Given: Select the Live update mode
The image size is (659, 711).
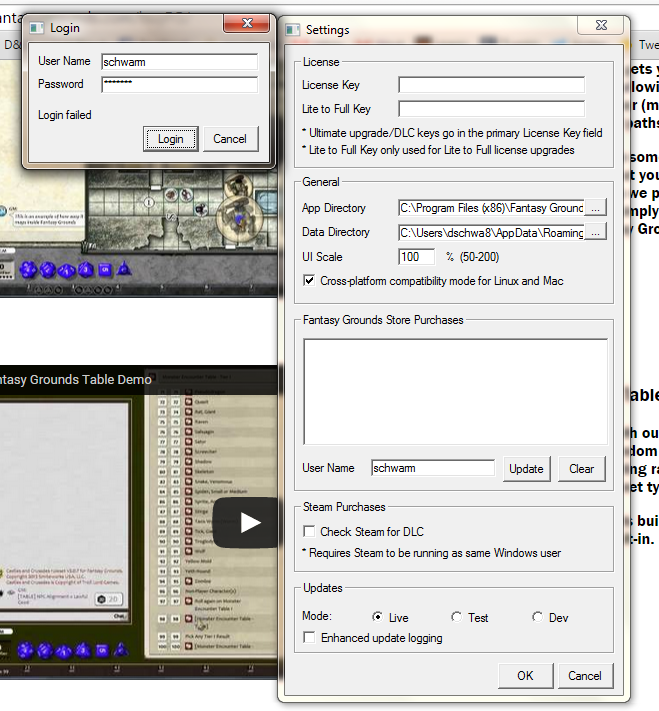Looking at the screenshot, I should pos(377,617).
